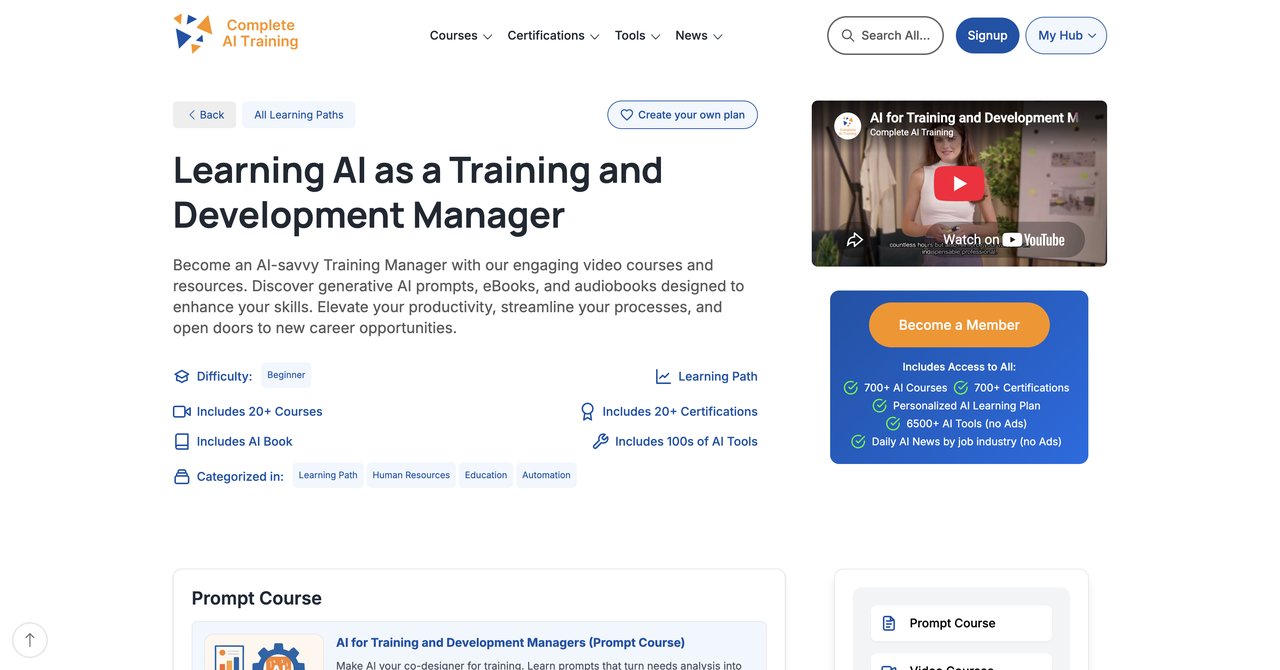1280x670 pixels.
Task: Click the award ribbon certifications icon
Action: [588, 412]
